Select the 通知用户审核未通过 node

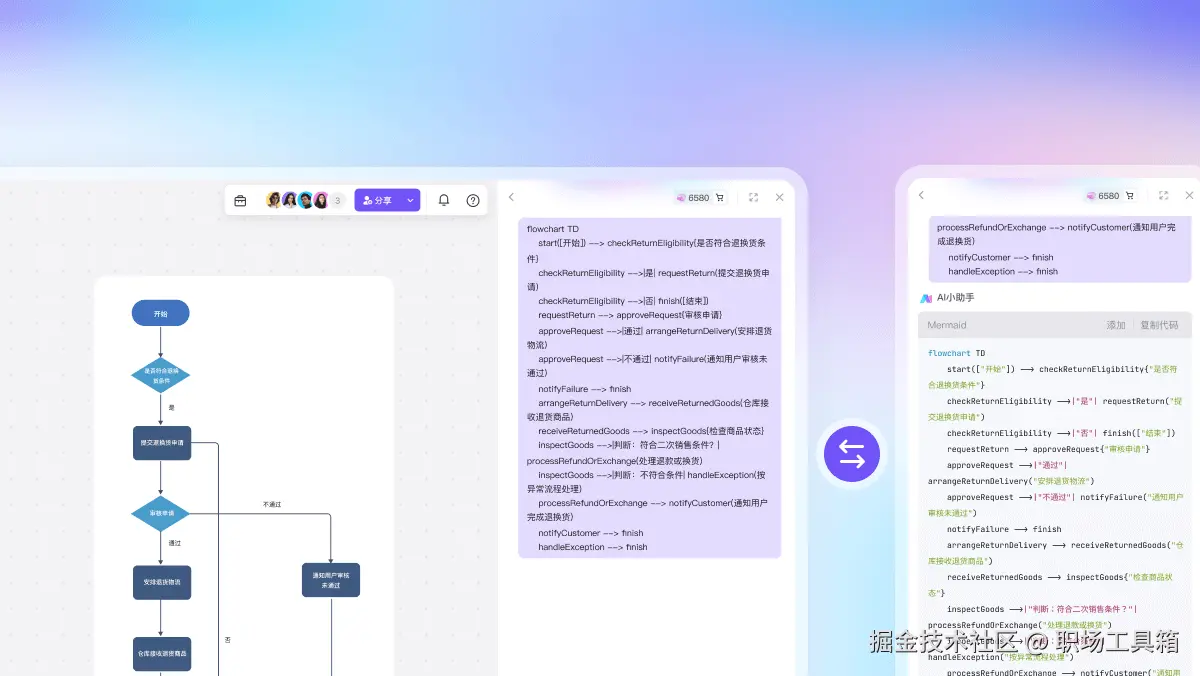(x=331, y=580)
